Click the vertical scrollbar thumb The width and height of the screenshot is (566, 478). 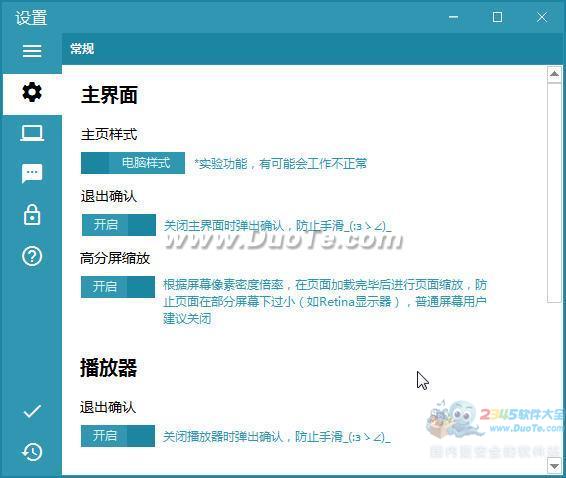554,192
